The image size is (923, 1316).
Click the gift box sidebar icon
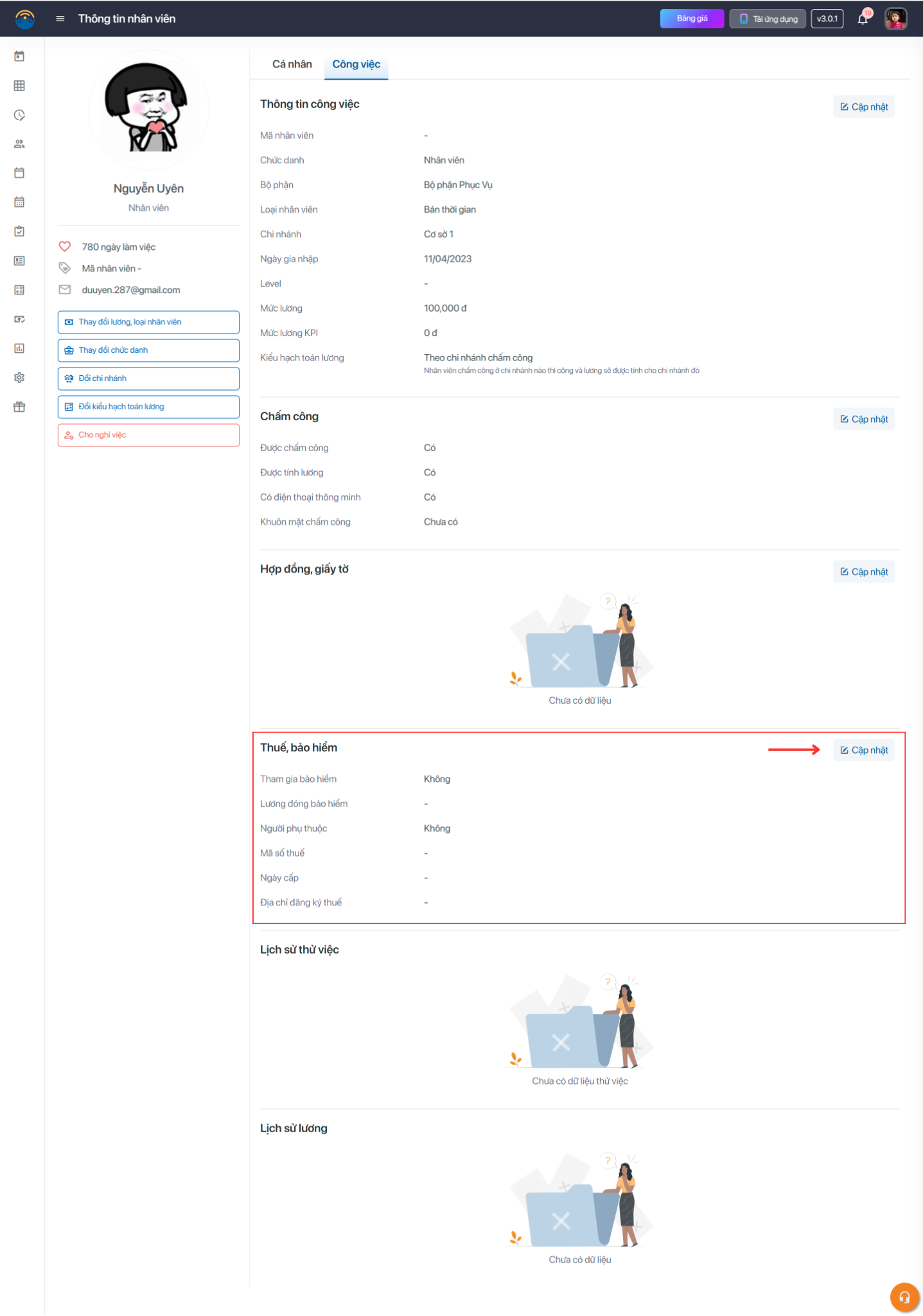19,407
